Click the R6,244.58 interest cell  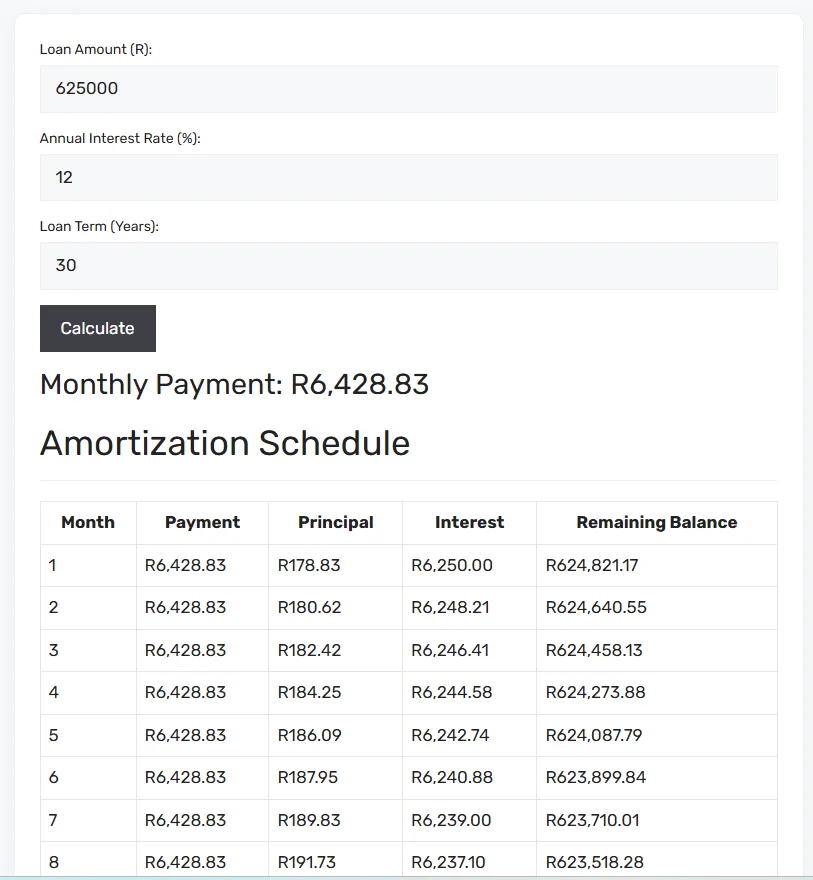(x=470, y=693)
